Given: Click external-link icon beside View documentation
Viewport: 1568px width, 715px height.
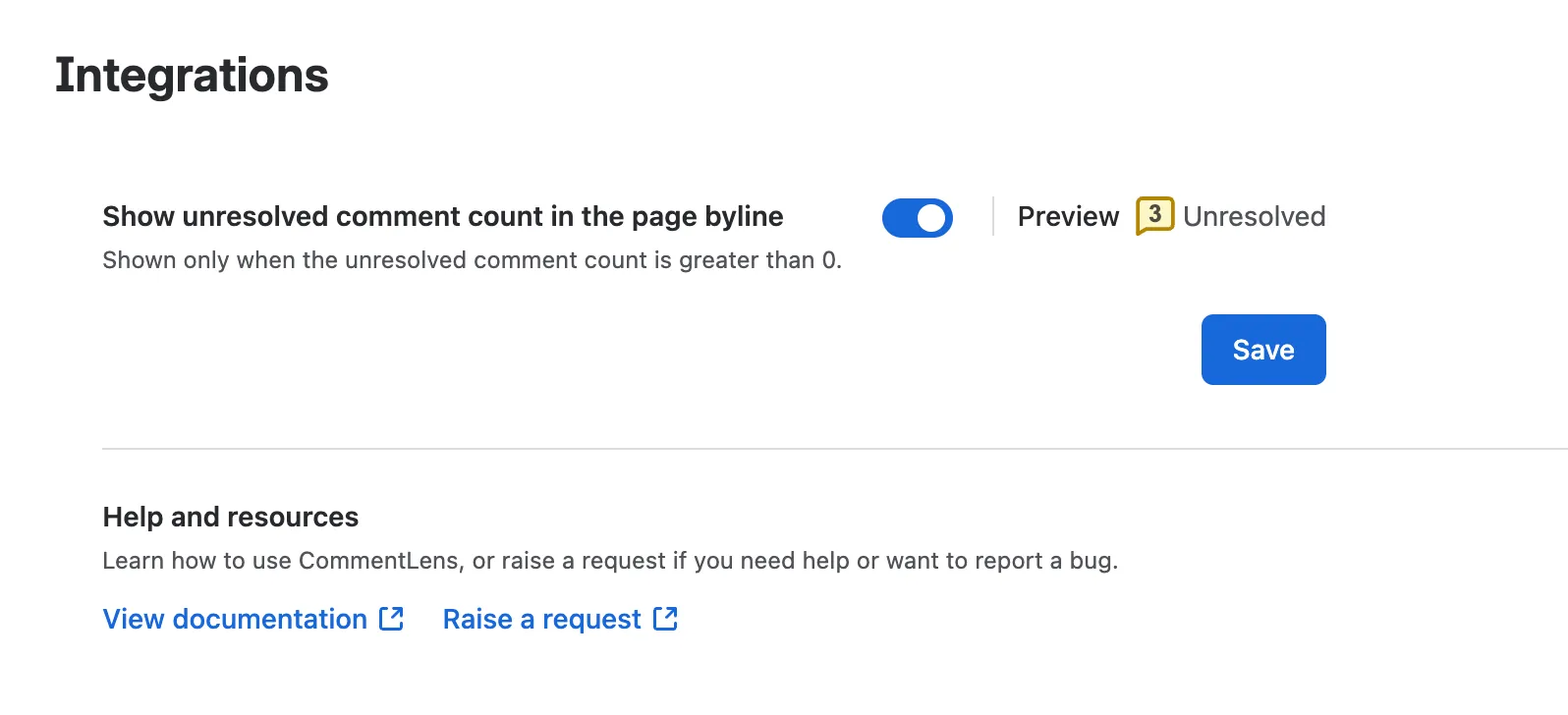Looking at the screenshot, I should [x=392, y=619].
